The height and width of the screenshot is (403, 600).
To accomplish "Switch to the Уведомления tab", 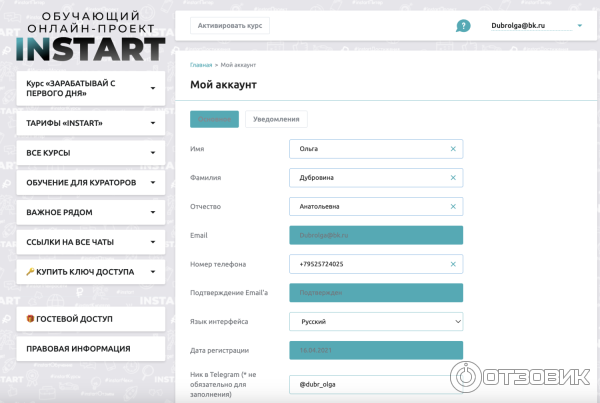I will (276, 118).
